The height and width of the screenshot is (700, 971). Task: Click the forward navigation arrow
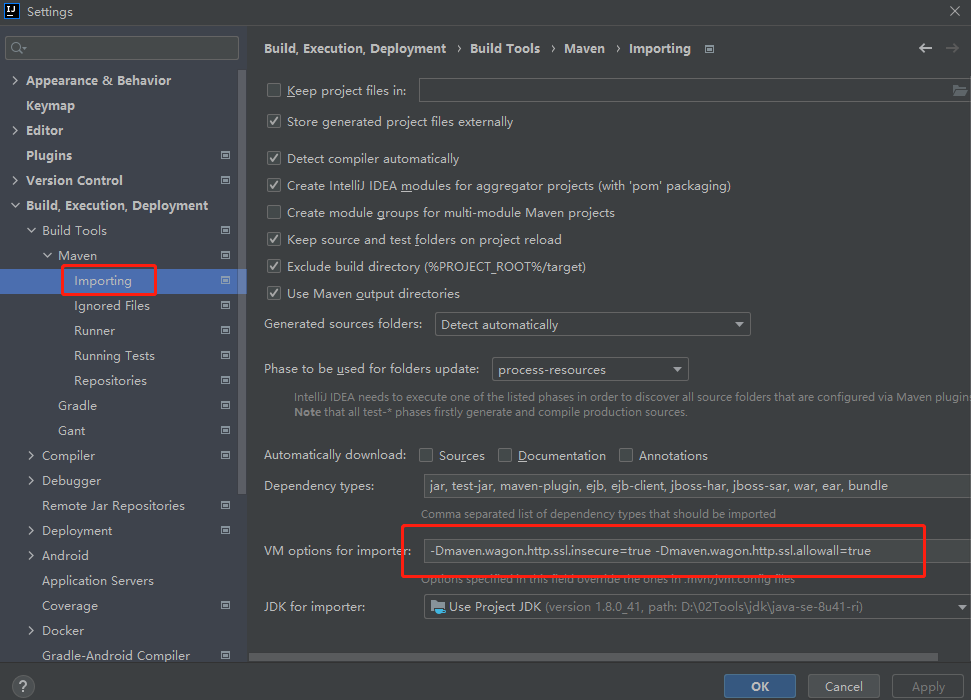pos(952,48)
